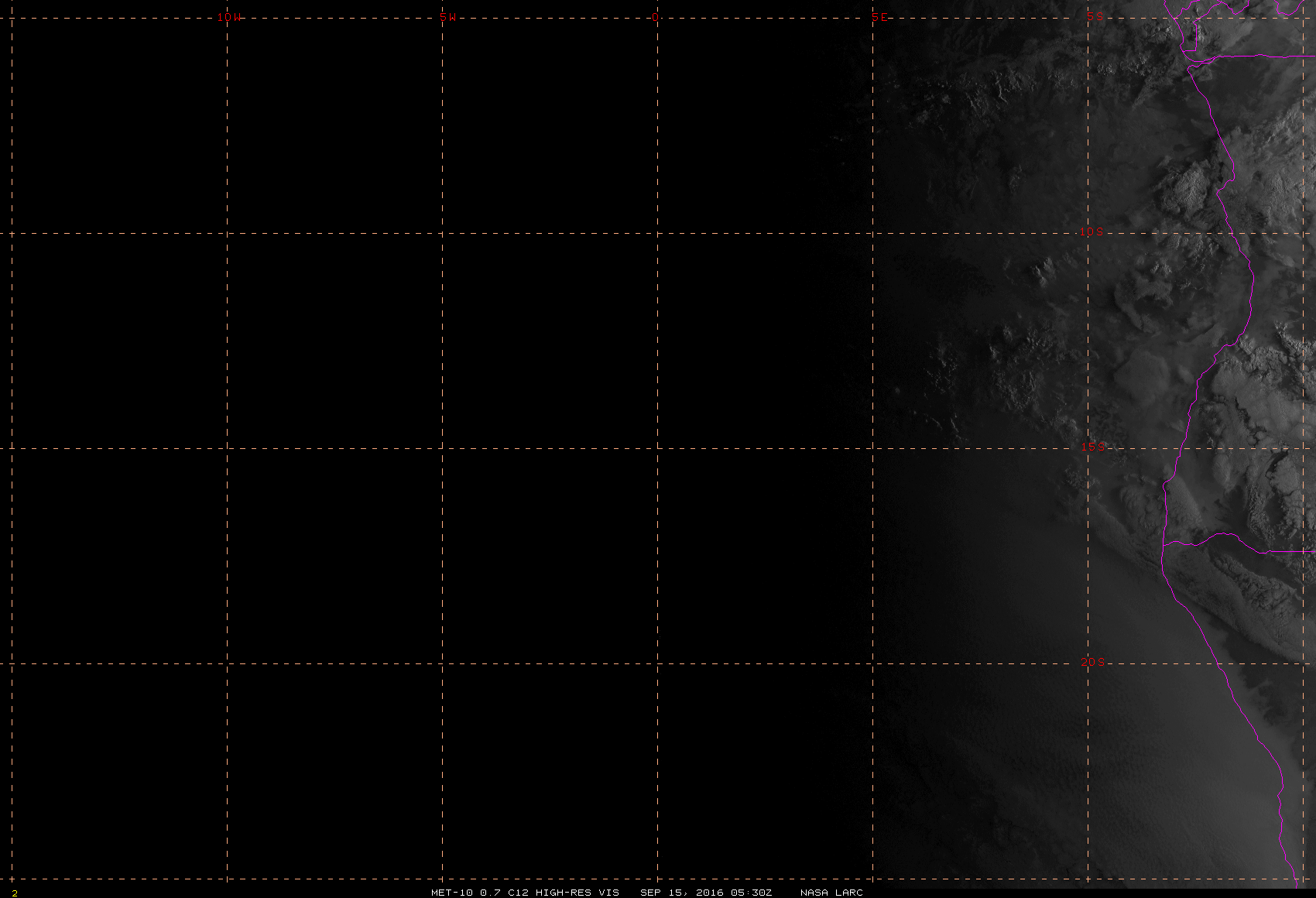
Task: Click the 10W longitude label
Action: click(229, 17)
